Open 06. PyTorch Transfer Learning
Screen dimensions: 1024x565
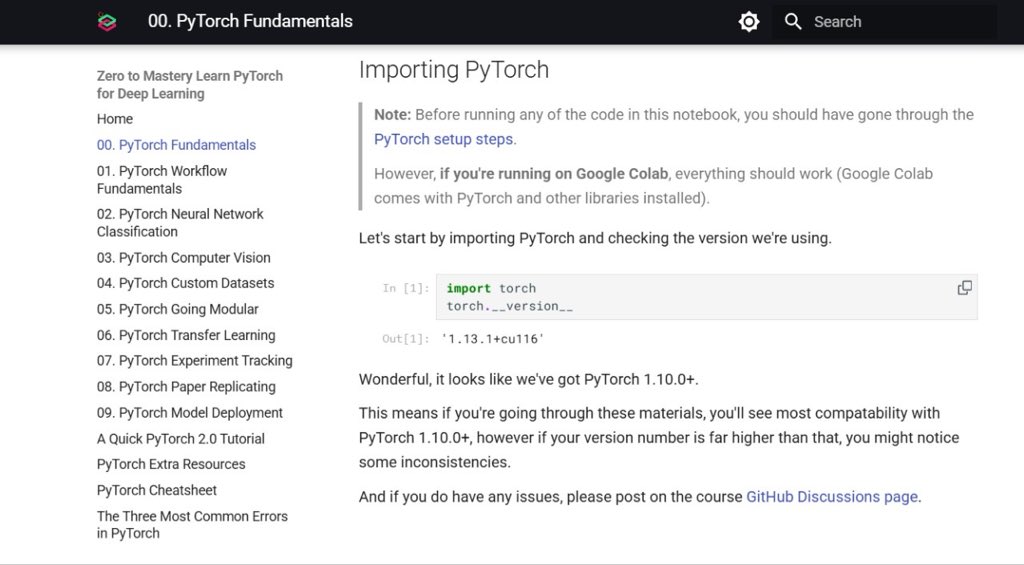click(186, 335)
